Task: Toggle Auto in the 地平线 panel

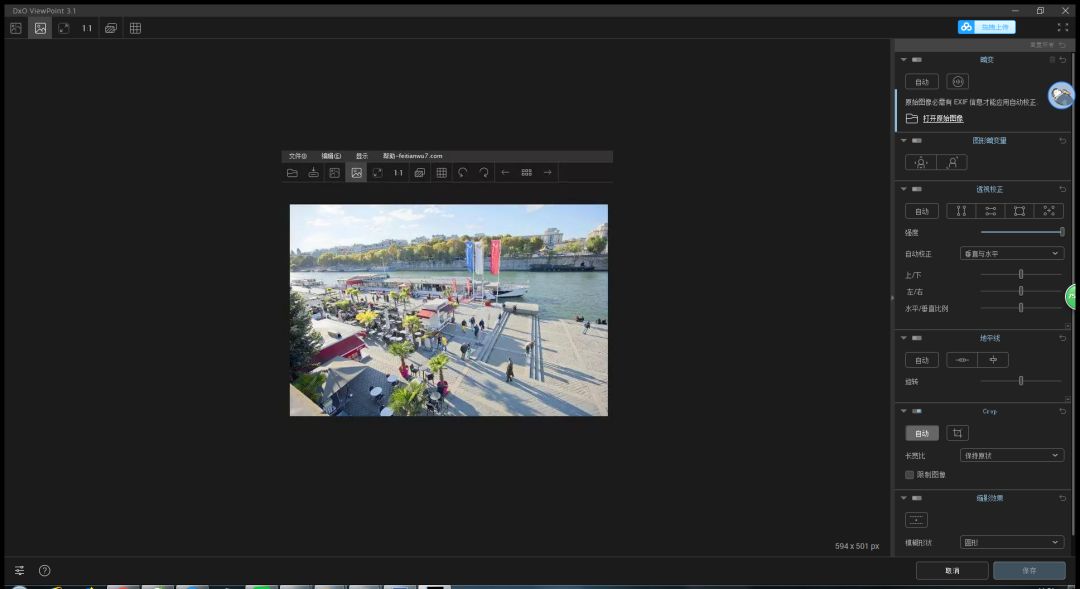Action: click(x=921, y=359)
